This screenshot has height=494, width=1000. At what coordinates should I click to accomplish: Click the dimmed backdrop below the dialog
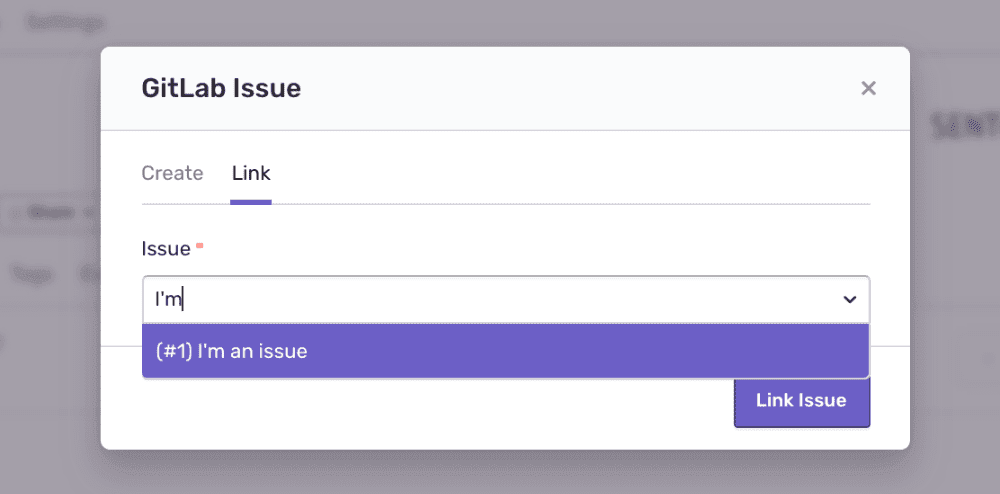pos(500,472)
